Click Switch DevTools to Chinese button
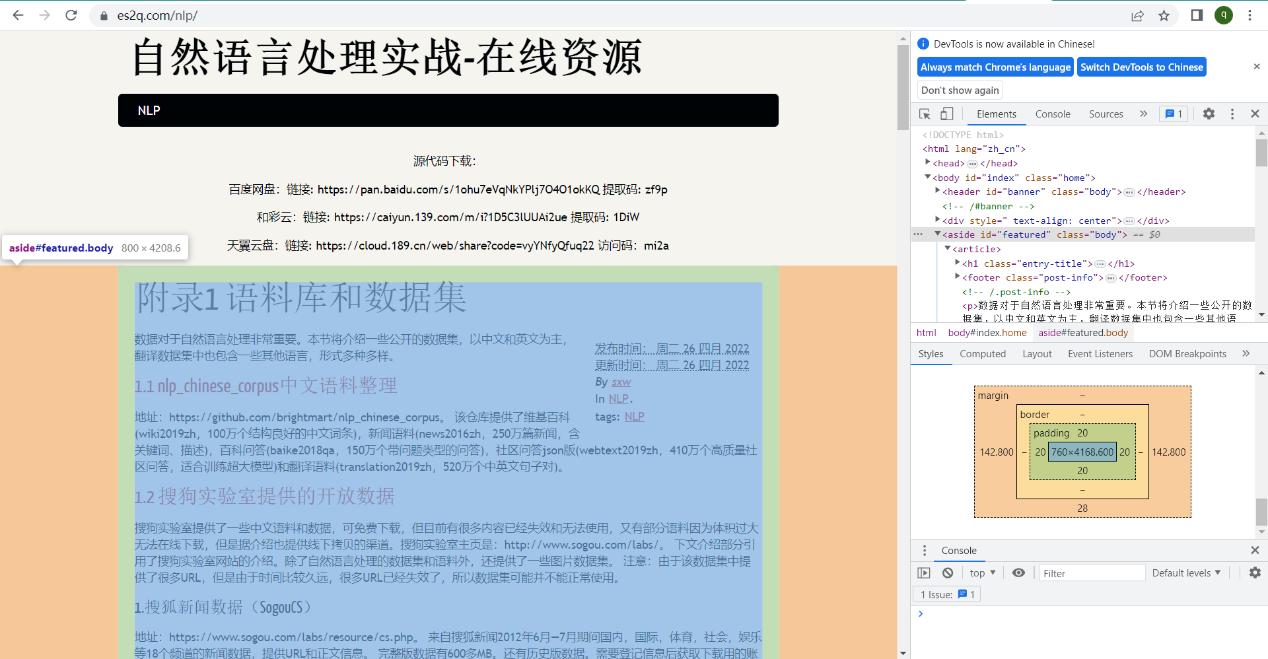This screenshot has height=659, width=1268. [1141, 67]
